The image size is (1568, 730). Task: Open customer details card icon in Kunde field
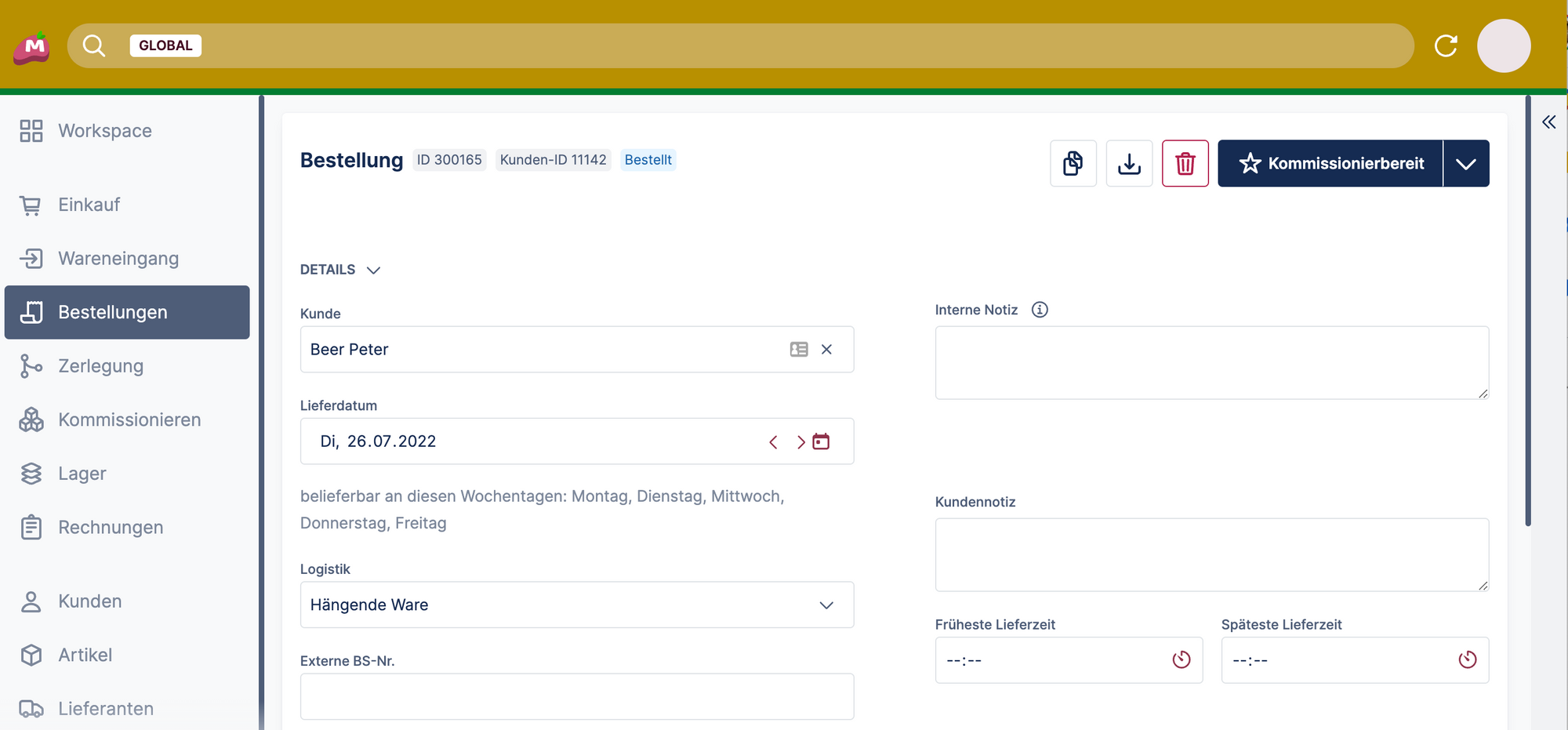[798, 350]
